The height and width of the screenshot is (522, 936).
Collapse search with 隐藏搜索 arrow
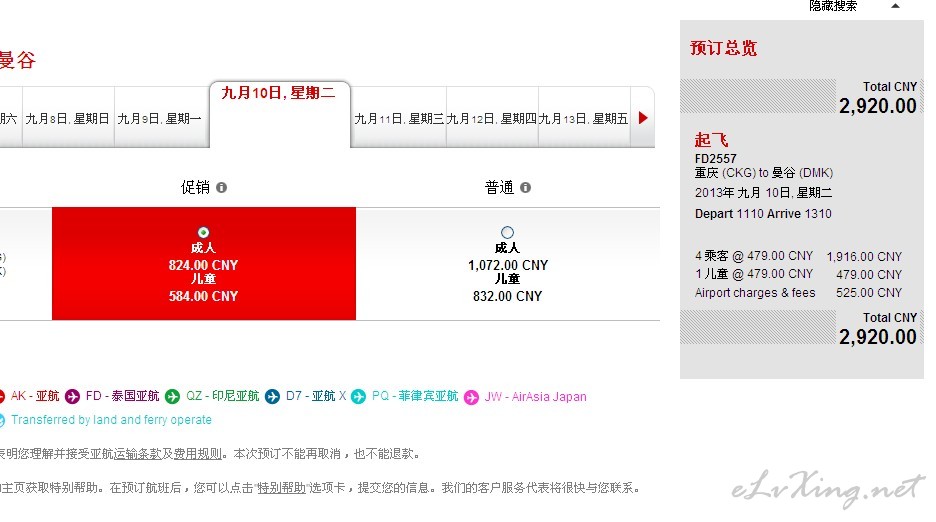pos(895,6)
